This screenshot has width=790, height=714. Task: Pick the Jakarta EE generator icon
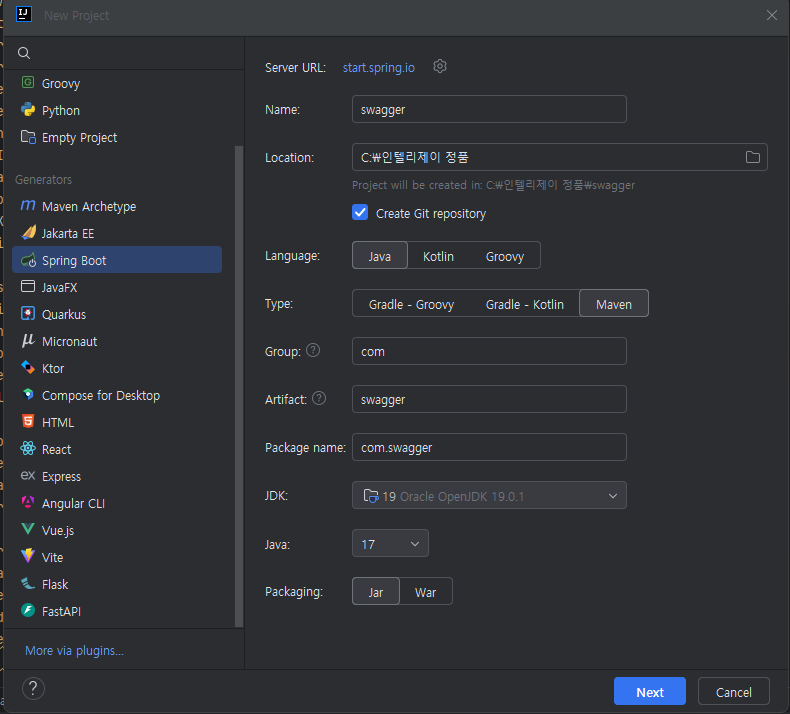[28, 233]
